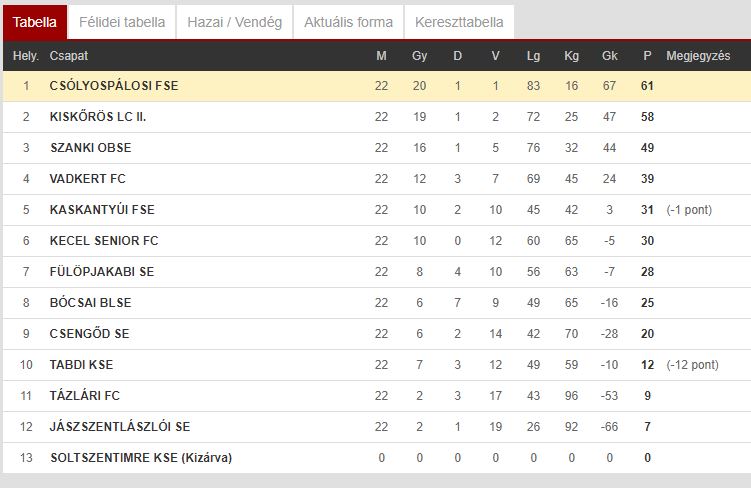The height and width of the screenshot is (488, 751).
Task: Open the Kereszttabella tab
Action: click(459, 22)
